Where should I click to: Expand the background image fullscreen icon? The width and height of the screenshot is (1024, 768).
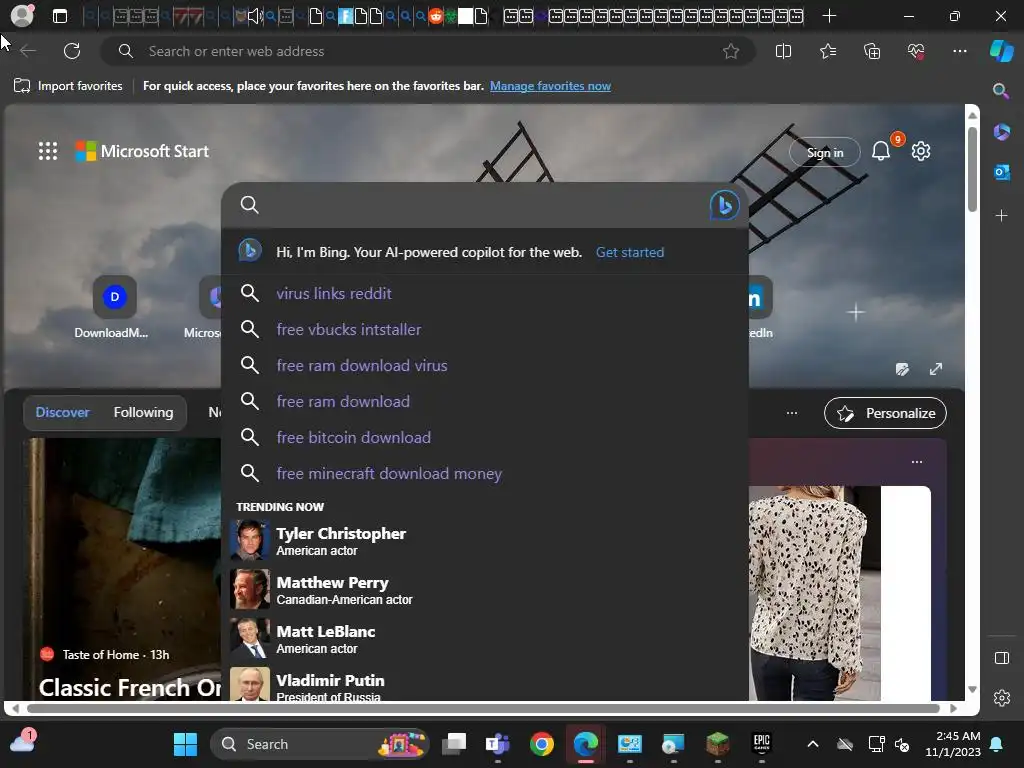coord(936,369)
